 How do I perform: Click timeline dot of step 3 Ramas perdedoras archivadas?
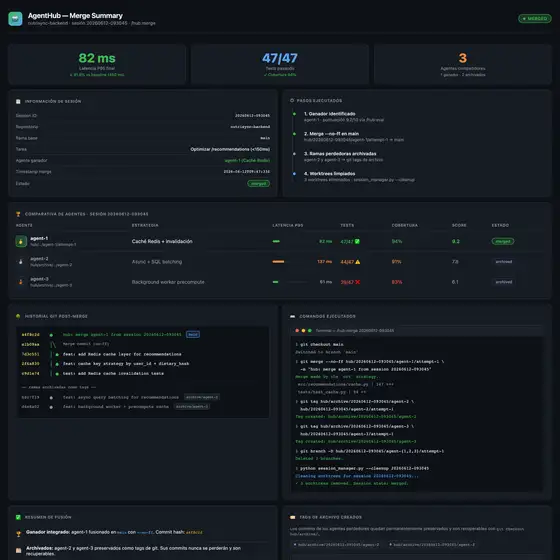294,154
